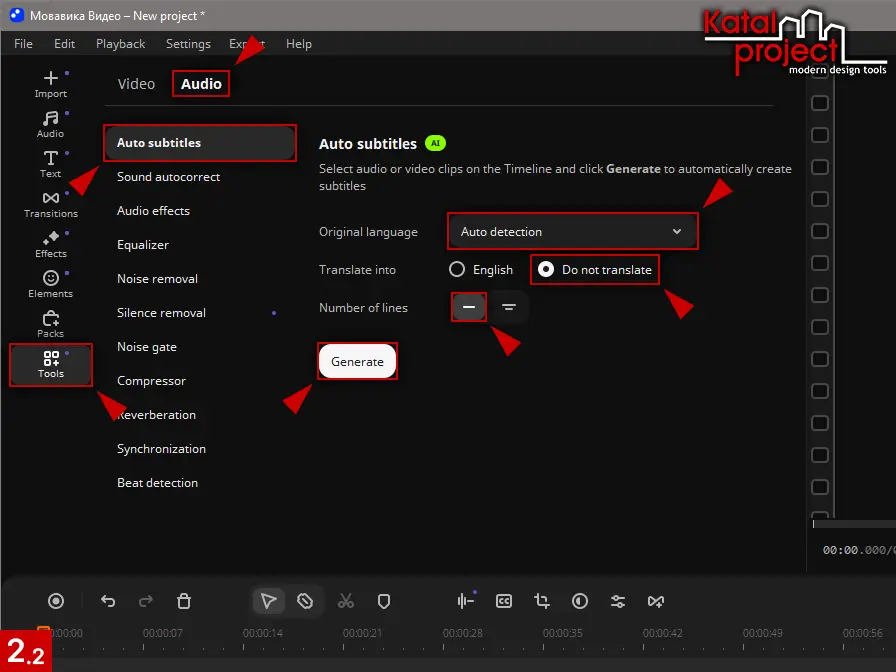Open the Settings menu

click(188, 44)
